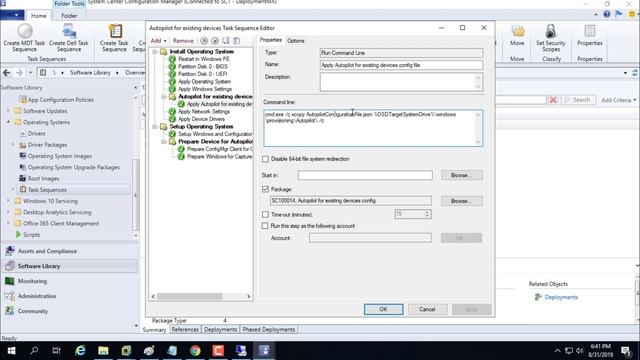The height and width of the screenshot is (360, 640).
Task: Collapse Setup Operating System group
Action: pos(155,127)
